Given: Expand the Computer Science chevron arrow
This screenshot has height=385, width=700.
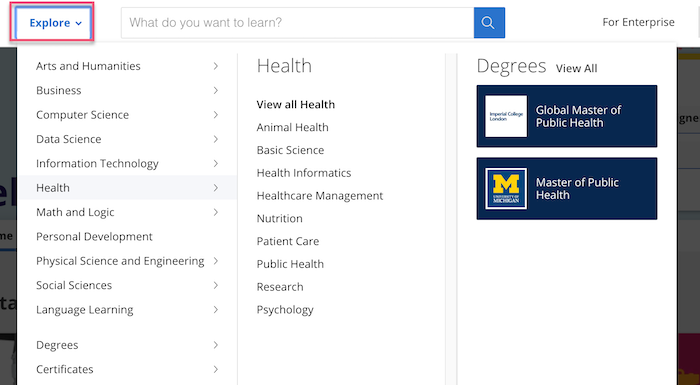Looking at the screenshot, I should (x=216, y=115).
